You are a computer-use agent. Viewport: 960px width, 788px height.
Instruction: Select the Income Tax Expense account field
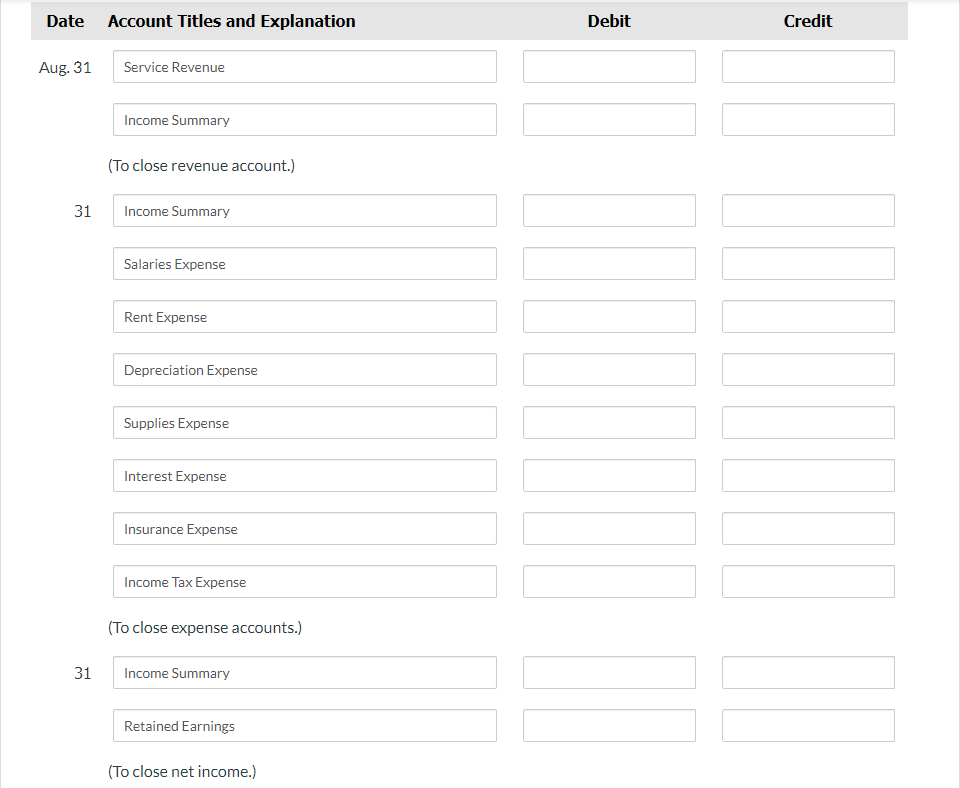(x=304, y=581)
